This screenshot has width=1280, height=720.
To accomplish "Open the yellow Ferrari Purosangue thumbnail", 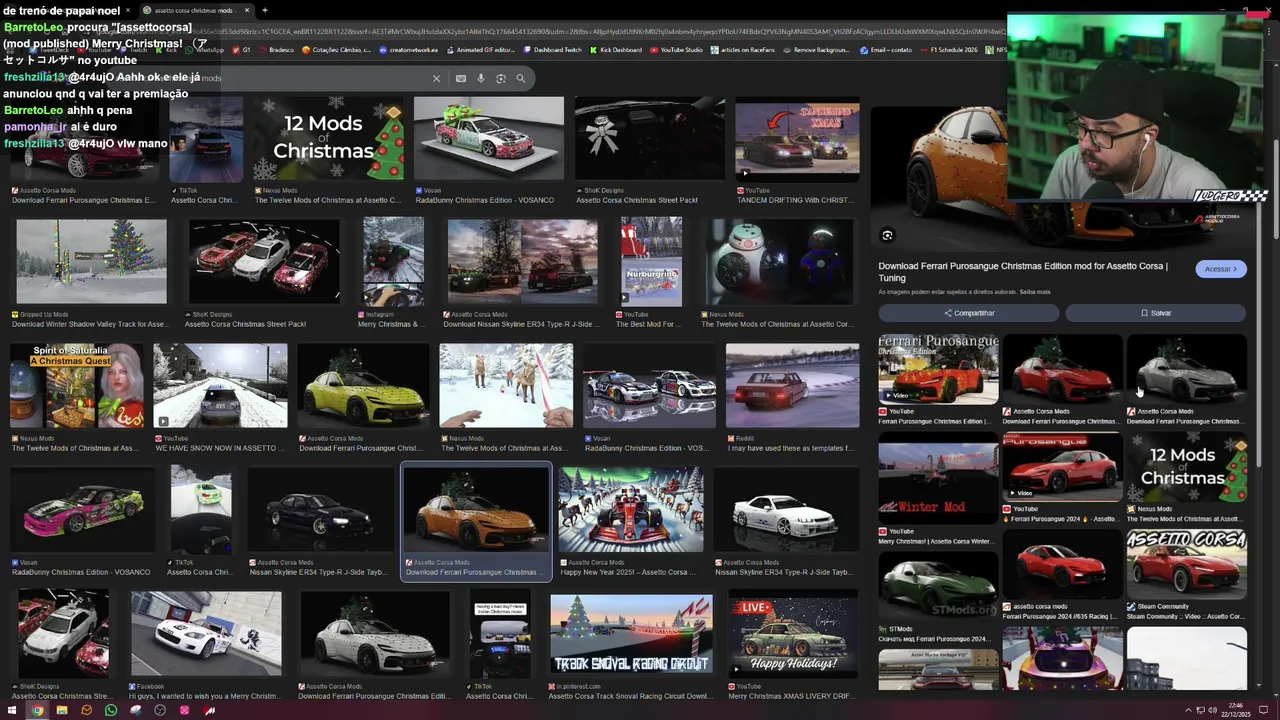I will 363,386.
